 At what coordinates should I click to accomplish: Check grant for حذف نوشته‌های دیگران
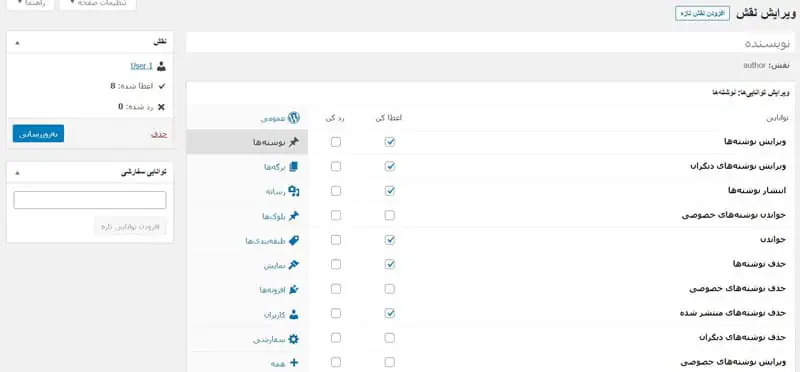[390, 338]
